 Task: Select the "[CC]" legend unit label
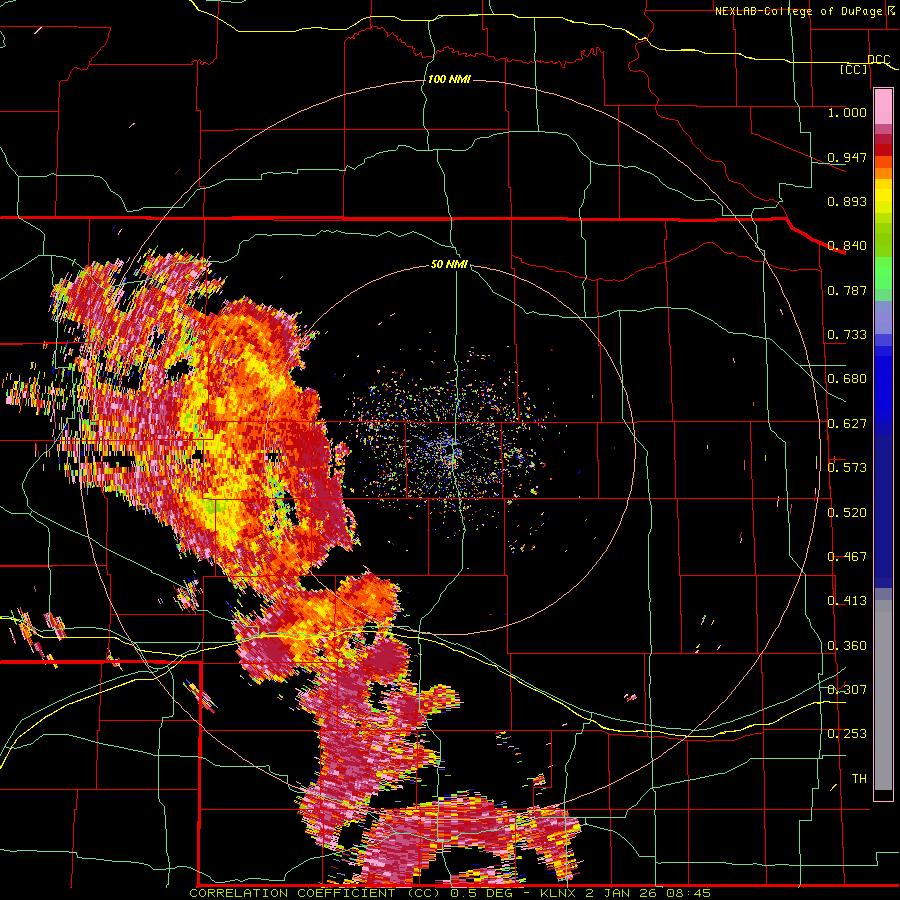pyautogui.click(x=853, y=69)
